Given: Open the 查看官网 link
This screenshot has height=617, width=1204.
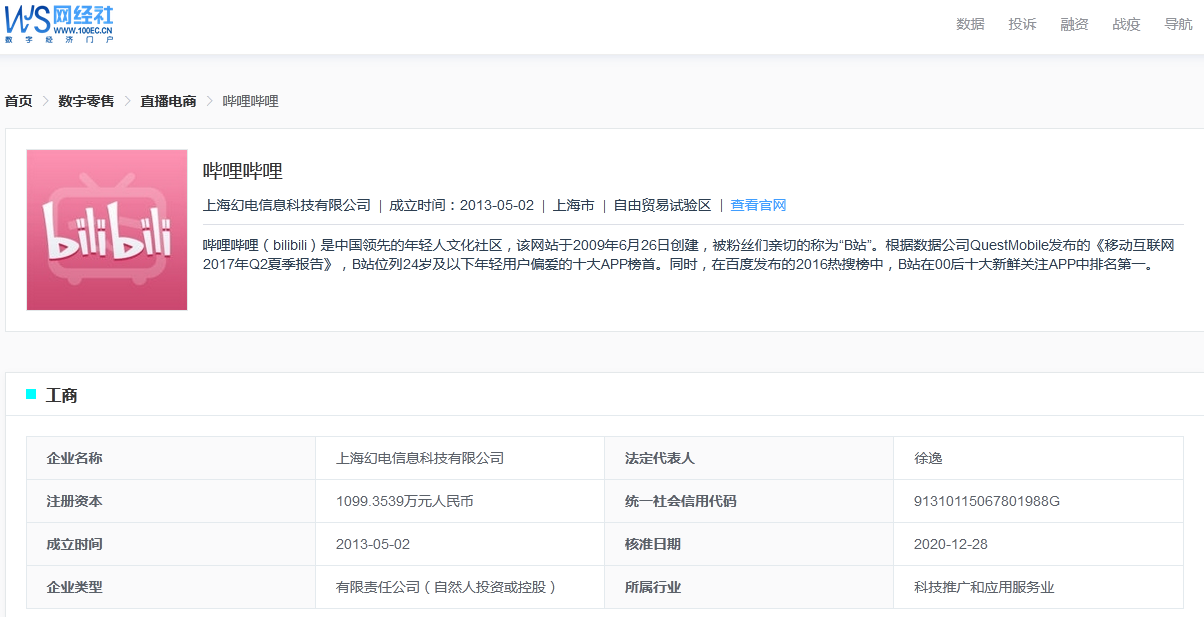Looking at the screenshot, I should tap(758, 205).
